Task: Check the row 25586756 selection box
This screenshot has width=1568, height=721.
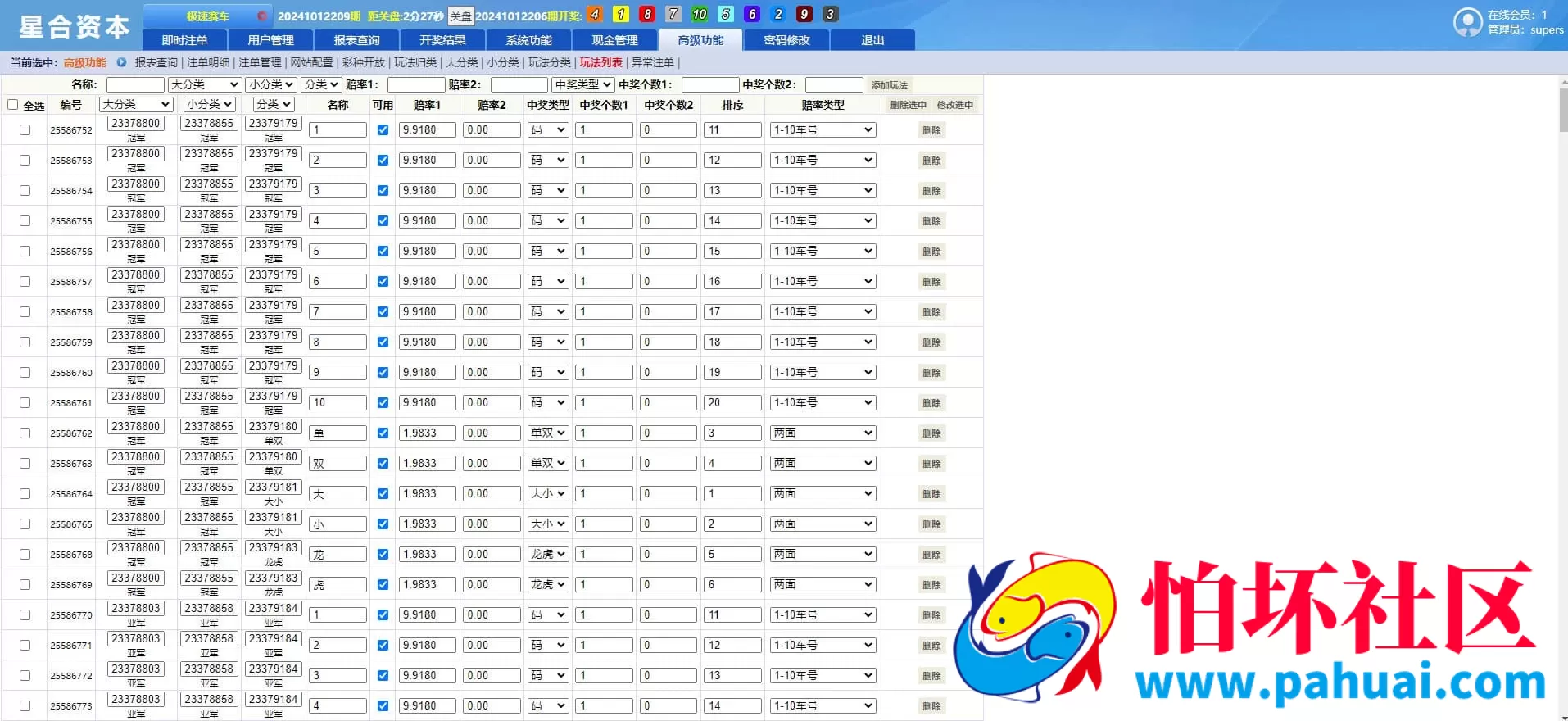Action: tap(25, 251)
